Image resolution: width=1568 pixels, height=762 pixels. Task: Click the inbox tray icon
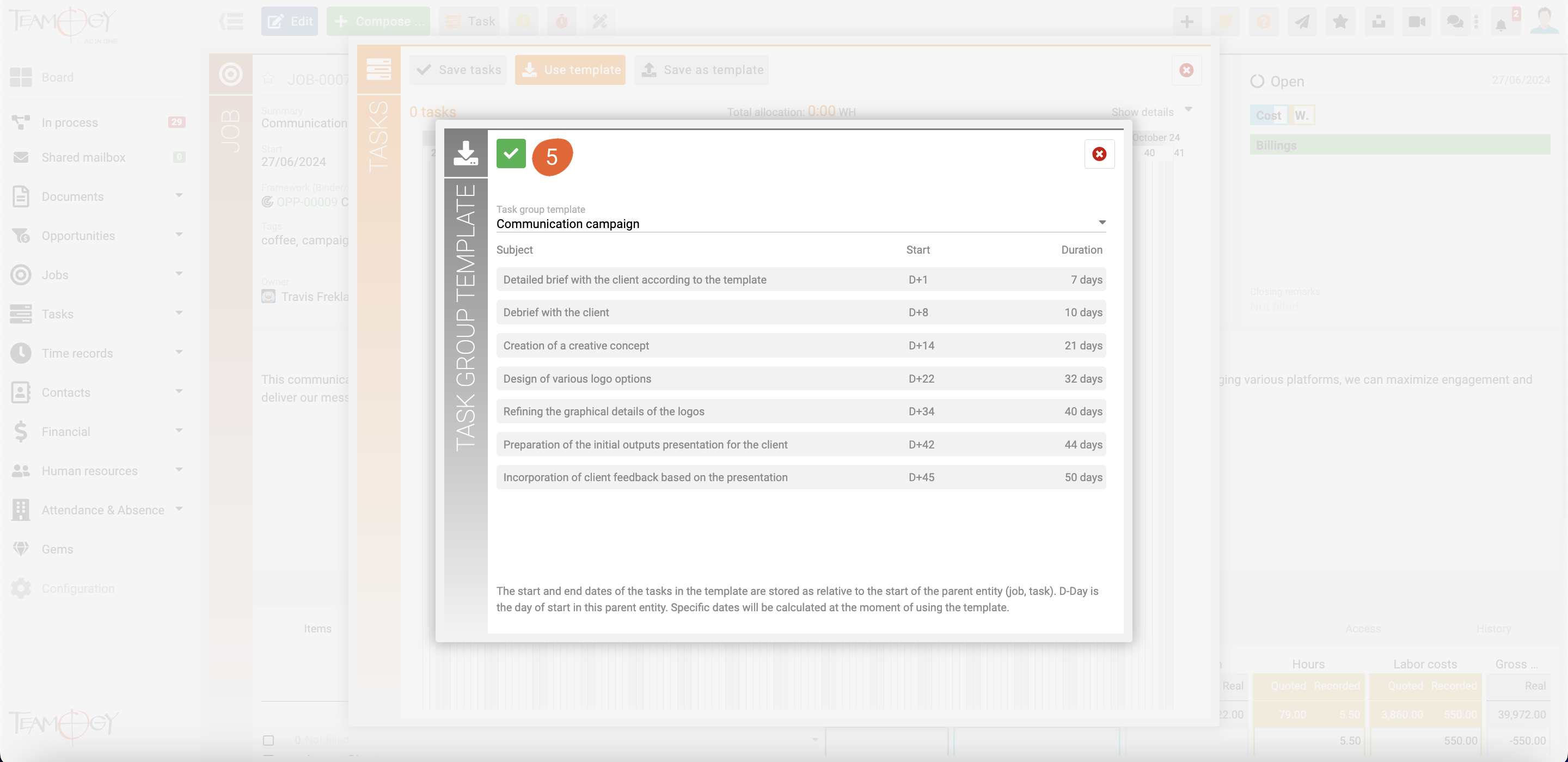(x=1379, y=22)
